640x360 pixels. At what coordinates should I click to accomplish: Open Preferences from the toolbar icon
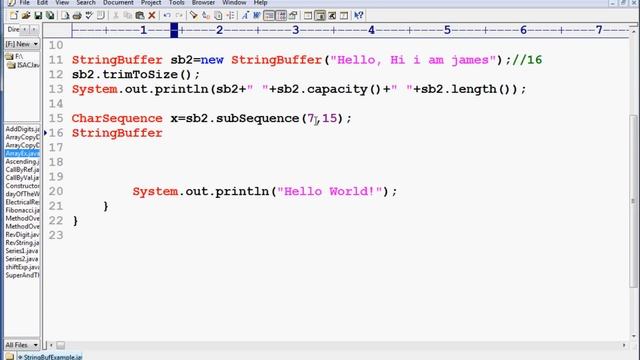click(293, 16)
